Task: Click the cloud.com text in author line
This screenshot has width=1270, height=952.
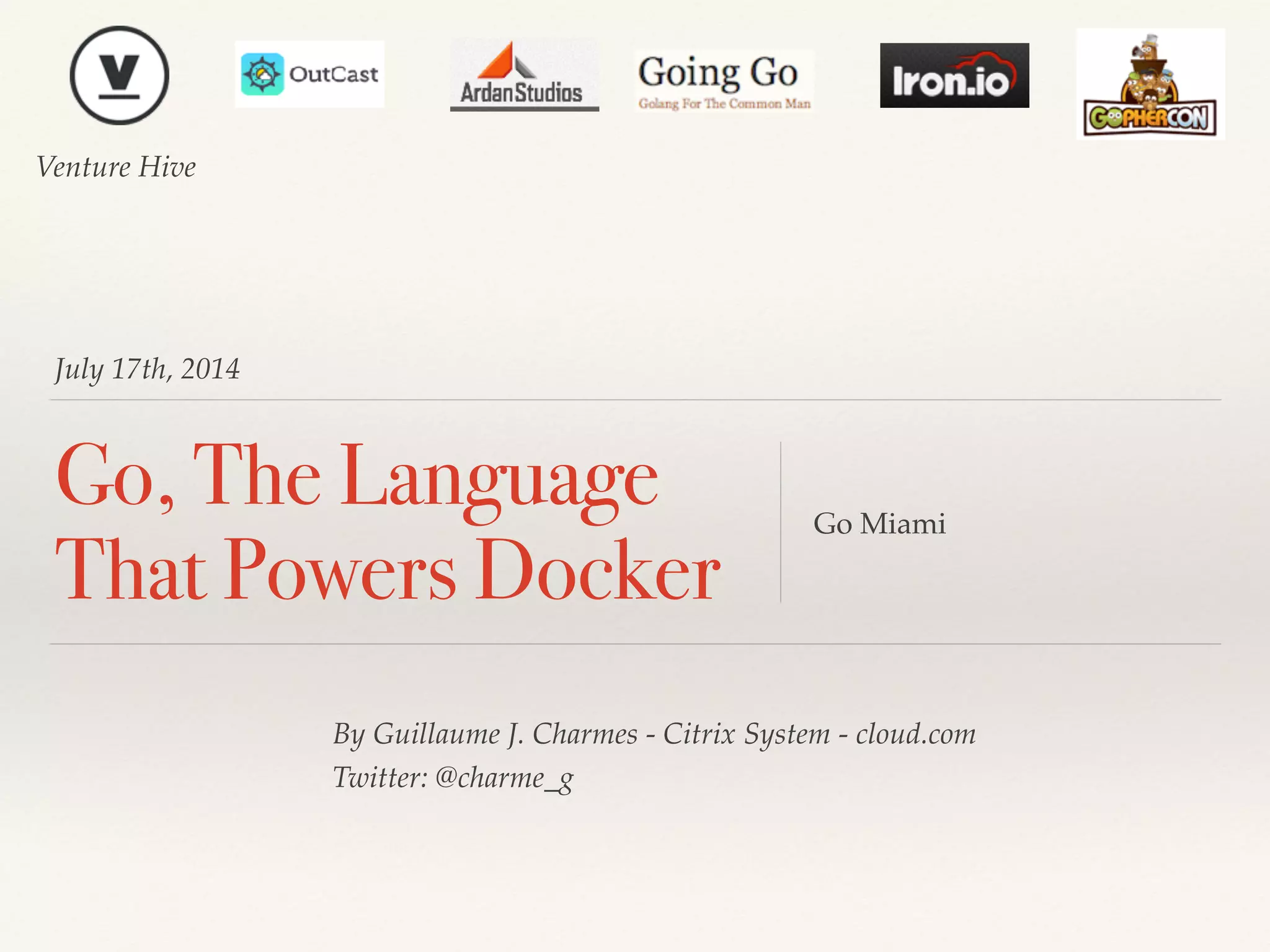Action: tap(915, 734)
